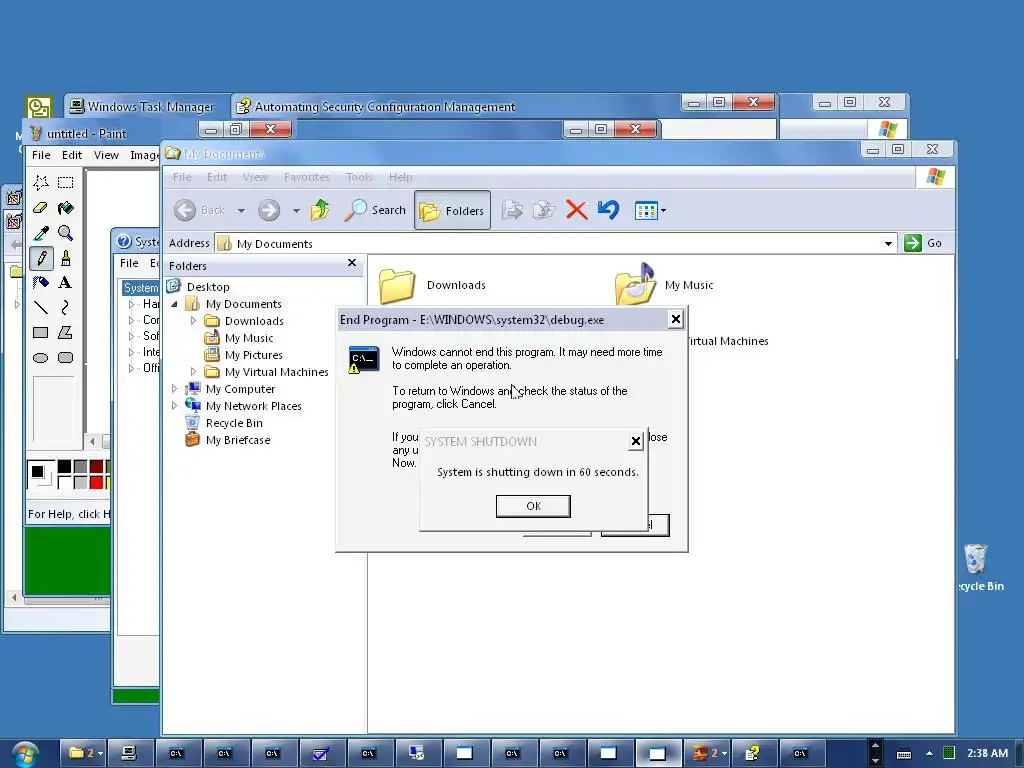1024x768 pixels.
Task: Open the My Music folder in the file view
Action: pyautogui.click(x=664, y=284)
